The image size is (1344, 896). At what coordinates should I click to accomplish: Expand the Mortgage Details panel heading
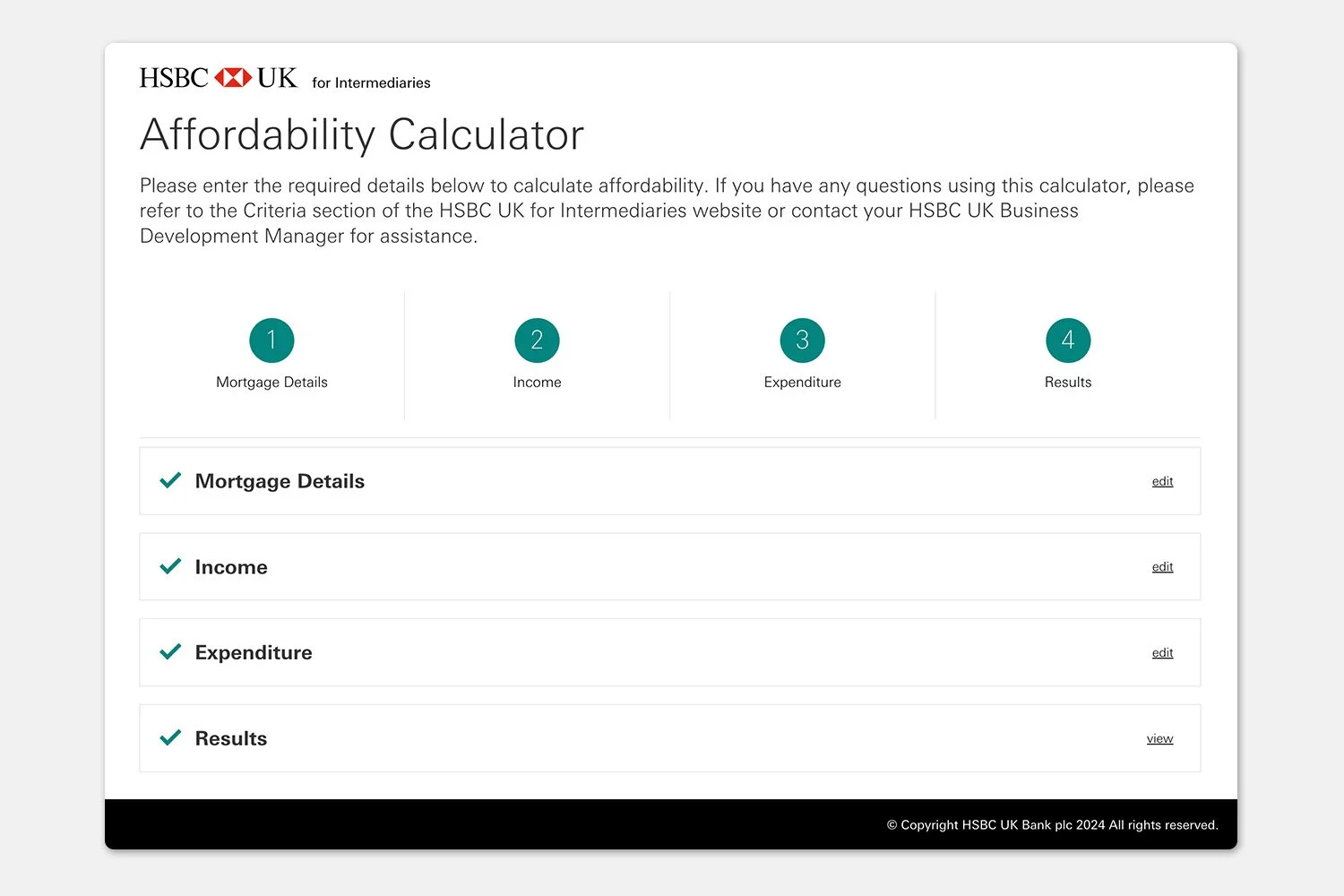(x=280, y=481)
